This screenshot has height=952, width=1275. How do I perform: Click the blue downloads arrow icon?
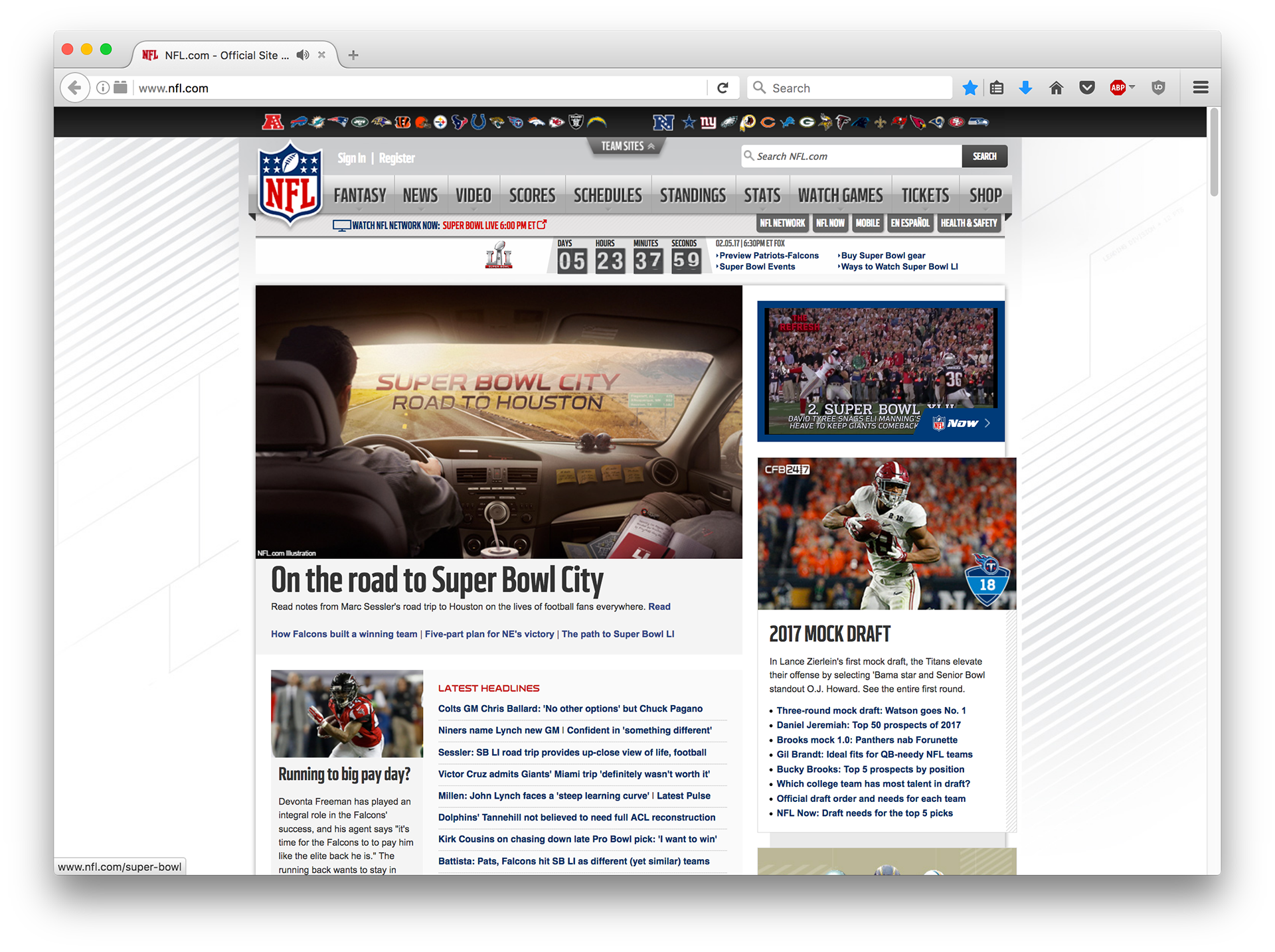[1025, 88]
